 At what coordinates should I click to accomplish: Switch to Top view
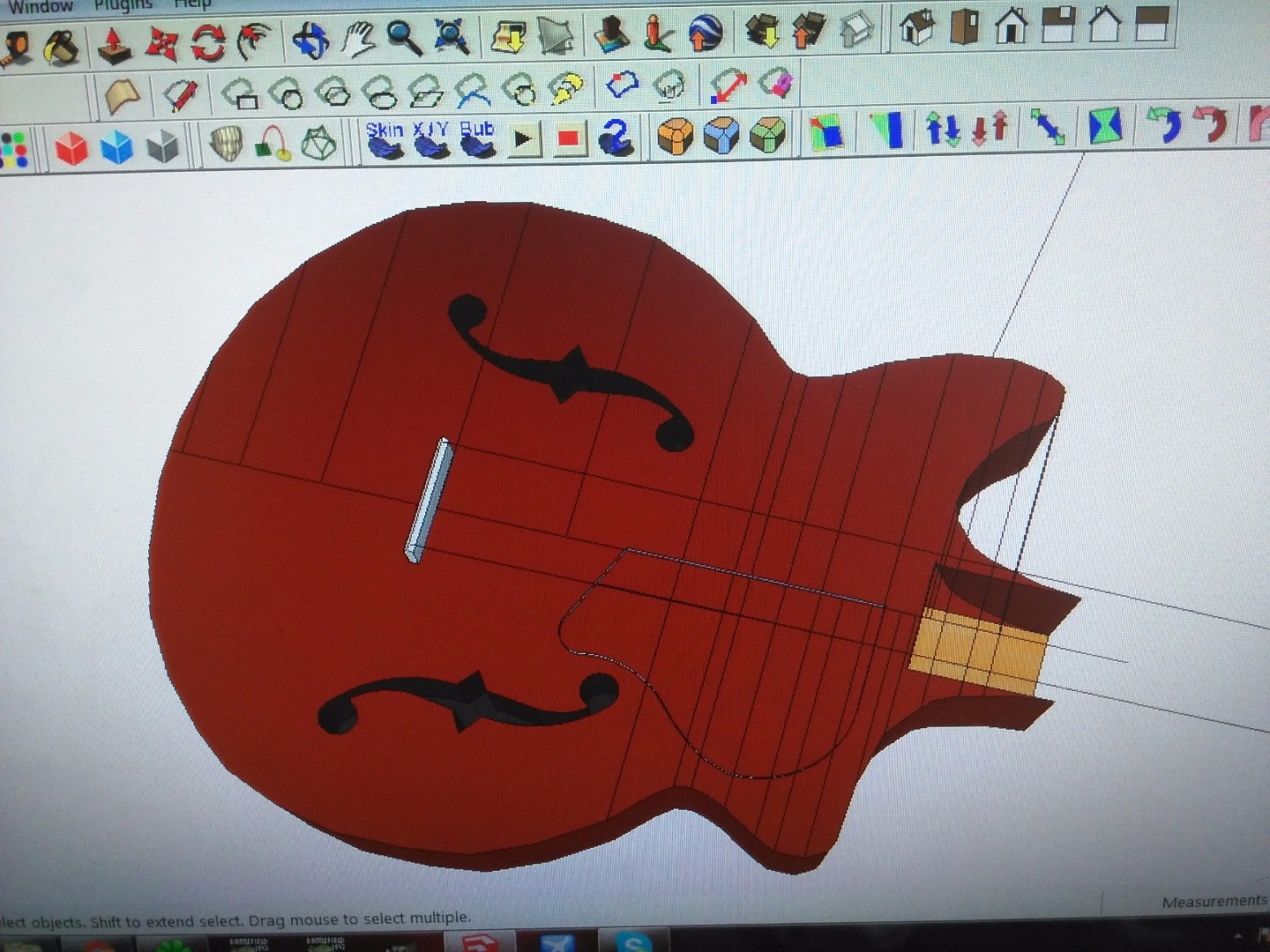pyautogui.click(x=964, y=26)
